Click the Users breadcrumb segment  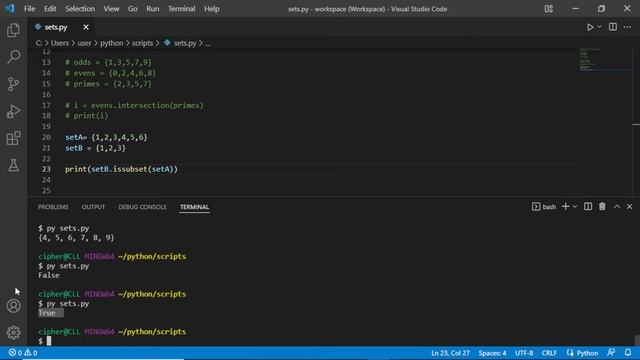click(60, 43)
